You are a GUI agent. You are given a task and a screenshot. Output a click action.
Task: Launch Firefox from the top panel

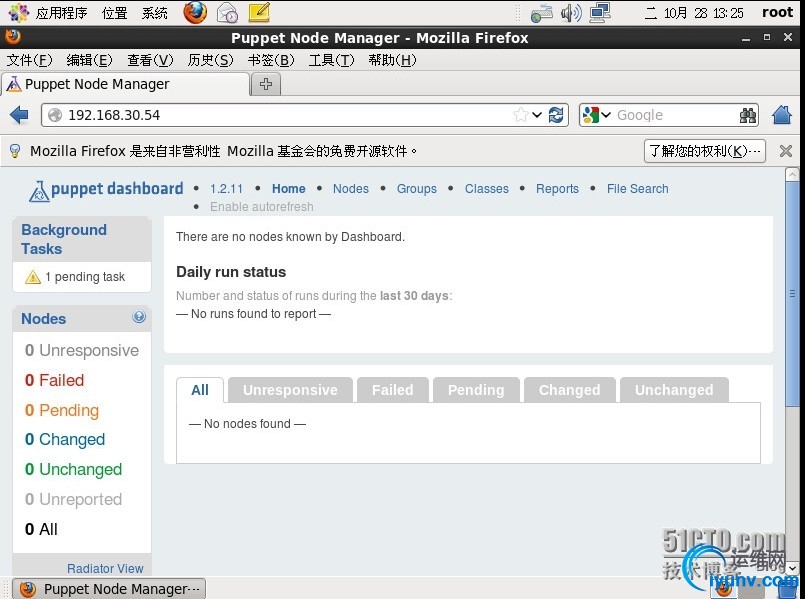point(195,13)
